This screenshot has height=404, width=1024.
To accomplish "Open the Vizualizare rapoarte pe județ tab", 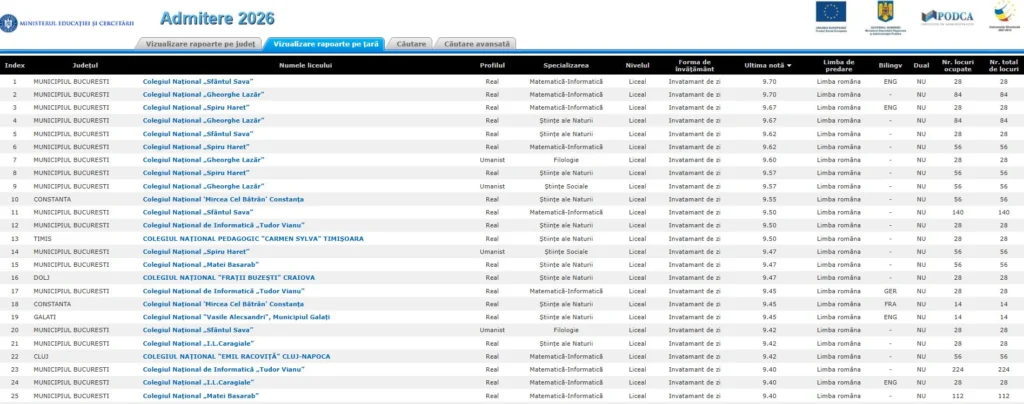I will click(200, 44).
